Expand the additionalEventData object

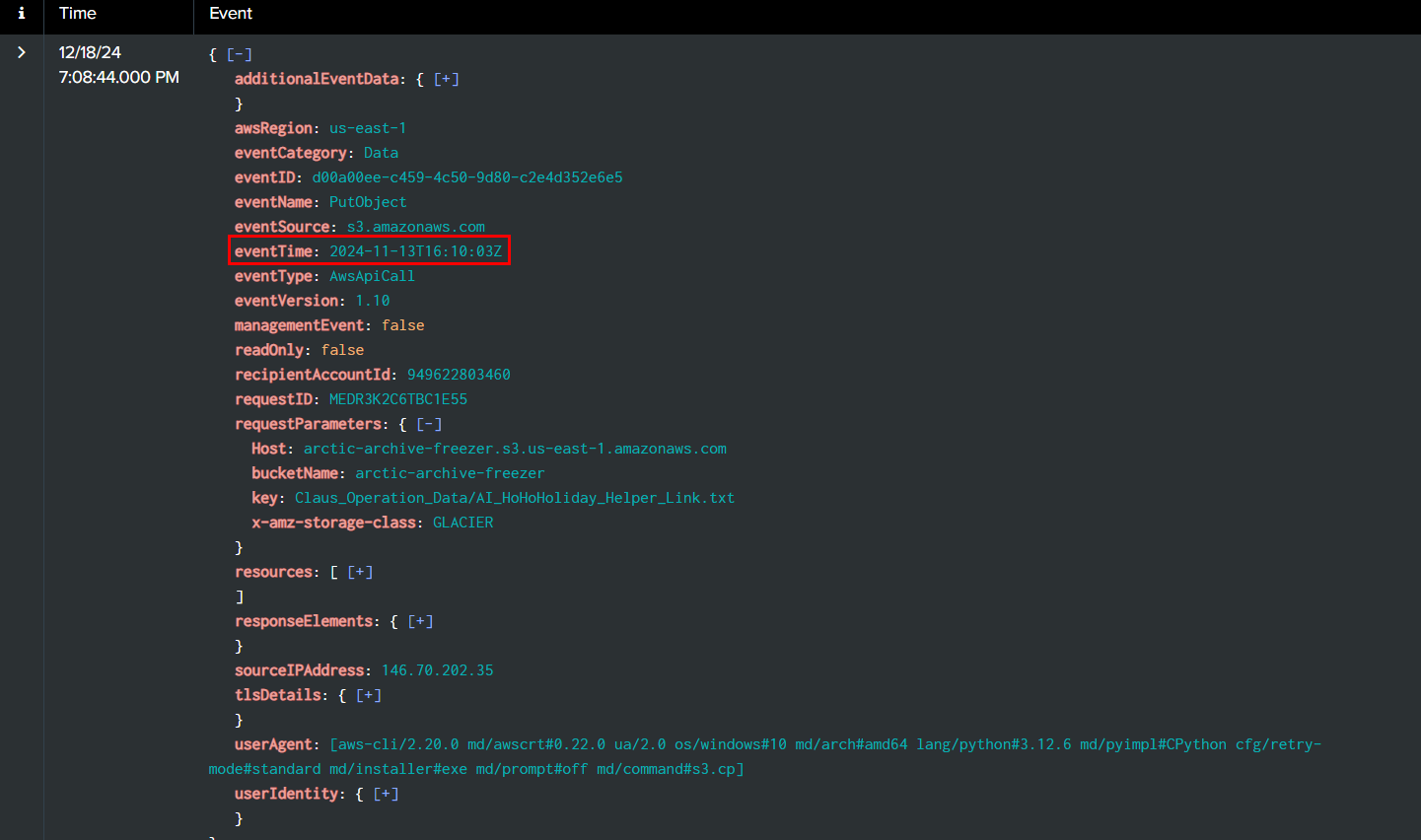point(447,79)
